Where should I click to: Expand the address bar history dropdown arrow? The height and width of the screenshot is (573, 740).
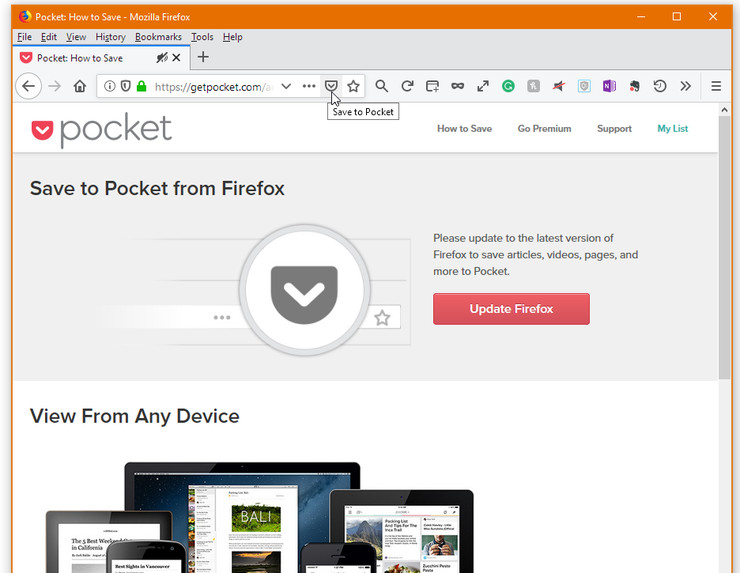pos(286,86)
